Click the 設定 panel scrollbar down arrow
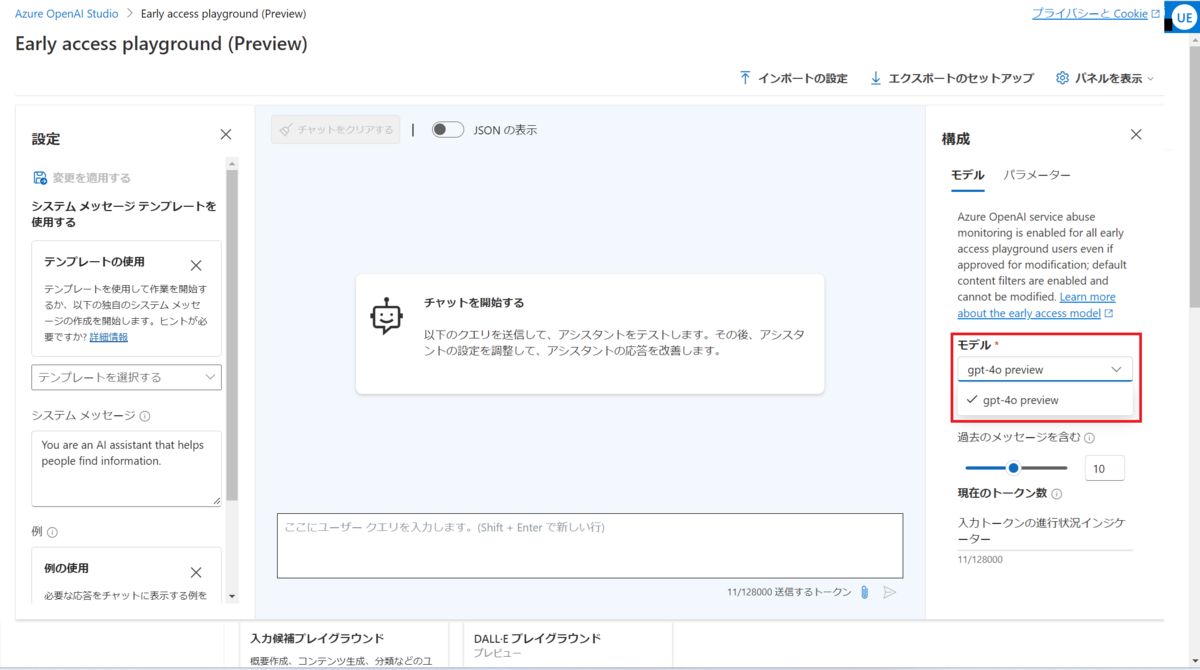This screenshot has height=670, width=1200. coord(232,596)
